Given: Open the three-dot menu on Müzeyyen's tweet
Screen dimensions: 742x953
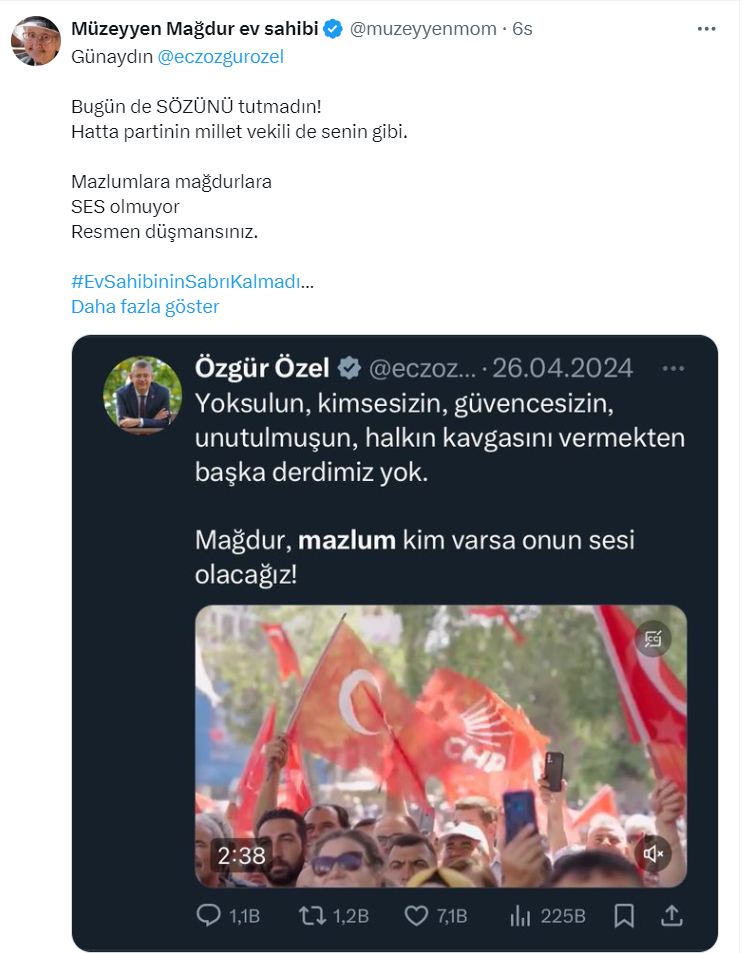Looking at the screenshot, I should (x=706, y=29).
